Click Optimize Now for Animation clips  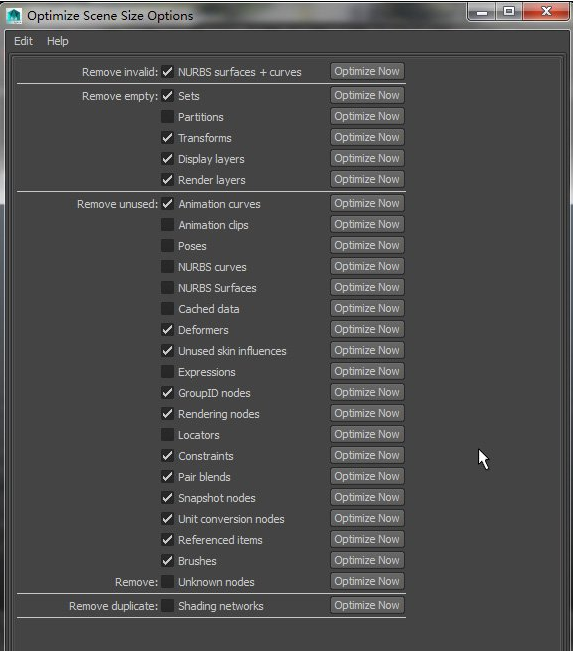(x=367, y=224)
